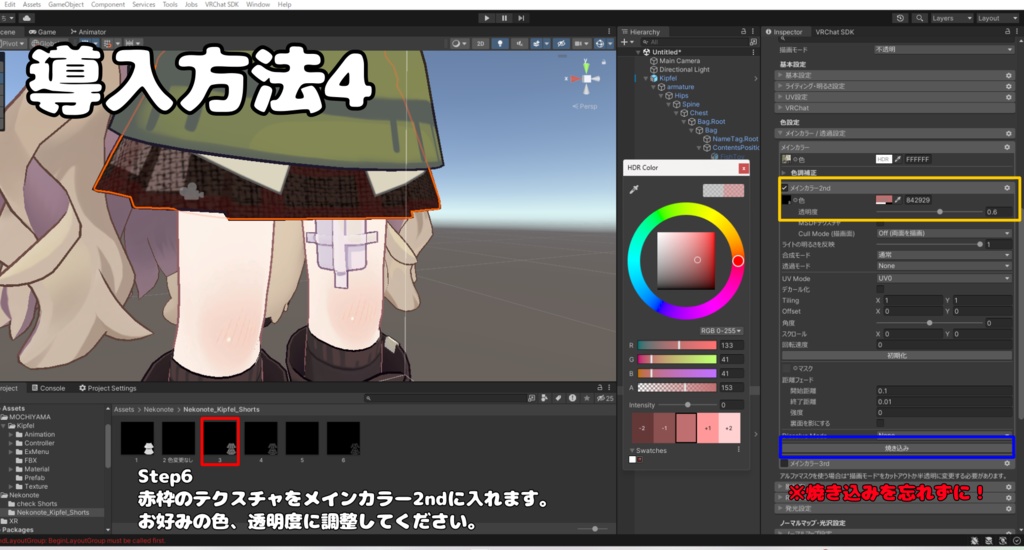Image resolution: width=1024 pixels, height=550 pixels.
Task: Open the 合成モード dropdown (通常)
Action: pyautogui.click(x=944, y=255)
